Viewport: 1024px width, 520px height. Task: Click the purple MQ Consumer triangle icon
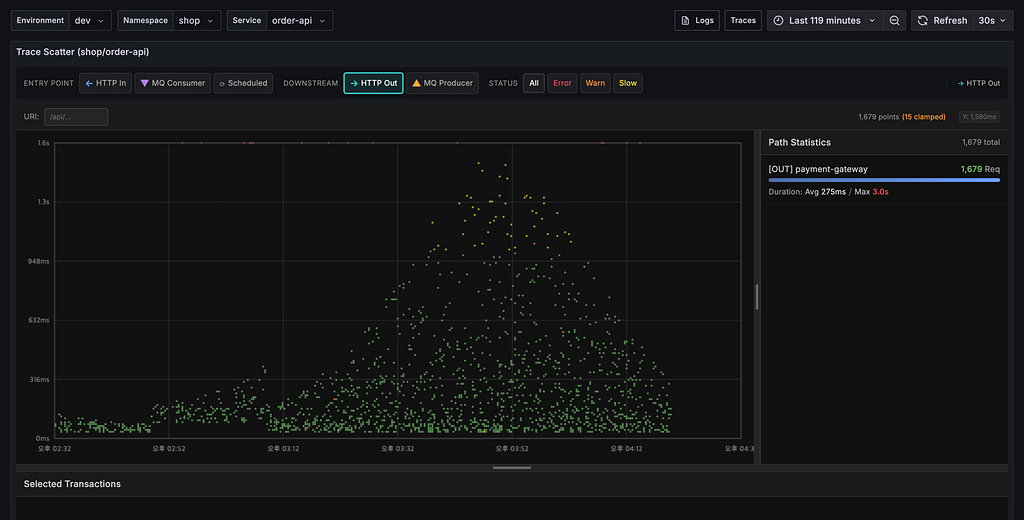pos(144,83)
